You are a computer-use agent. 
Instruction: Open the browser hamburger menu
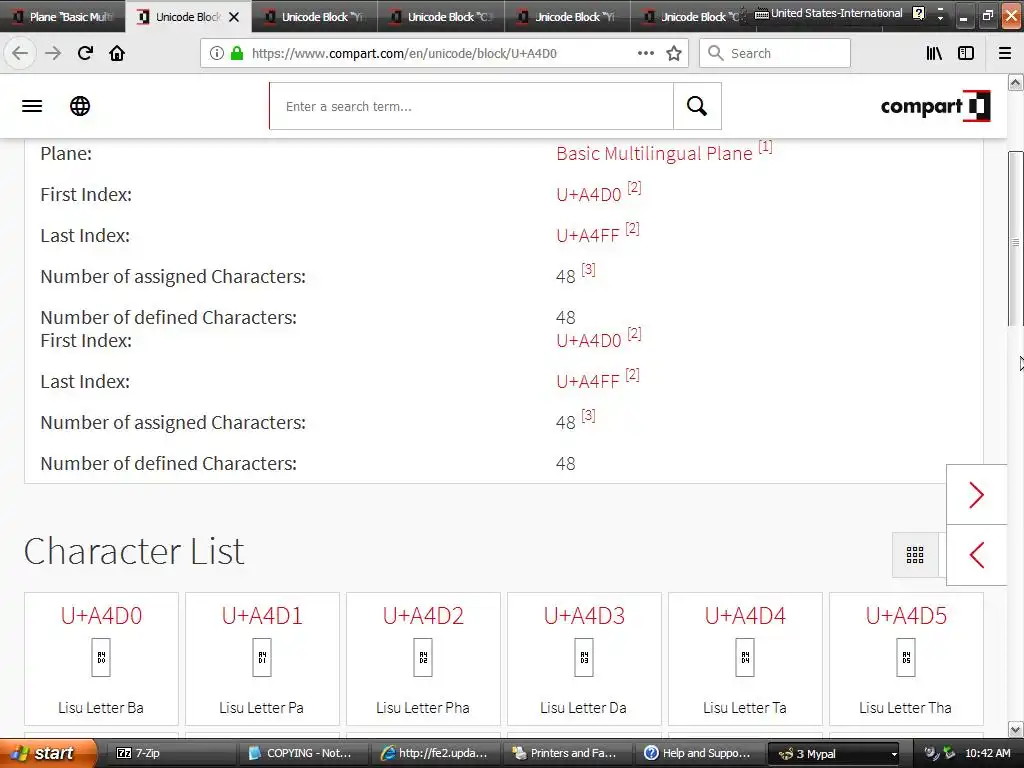[1005, 53]
